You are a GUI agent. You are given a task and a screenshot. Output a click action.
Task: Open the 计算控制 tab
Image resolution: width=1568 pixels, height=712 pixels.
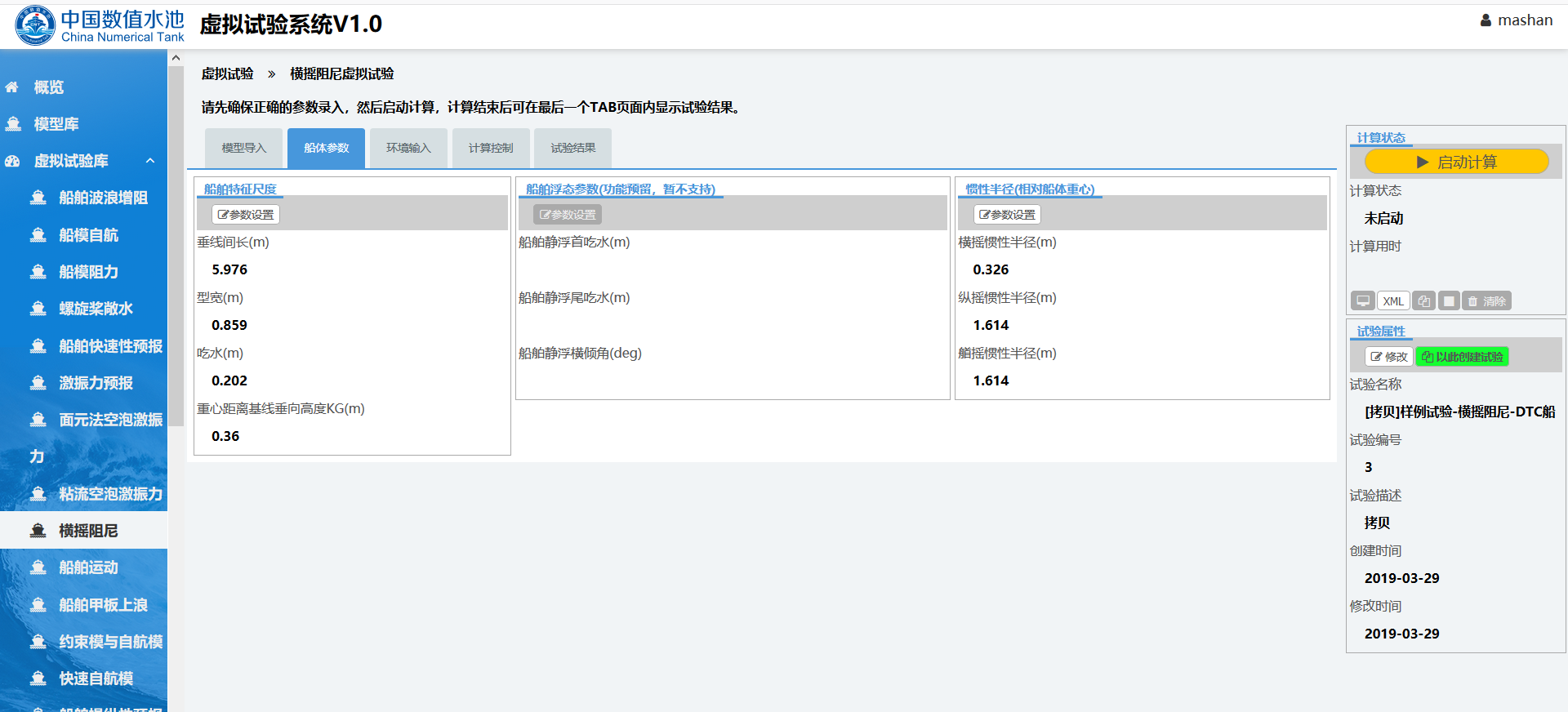(x=491, y=148)
